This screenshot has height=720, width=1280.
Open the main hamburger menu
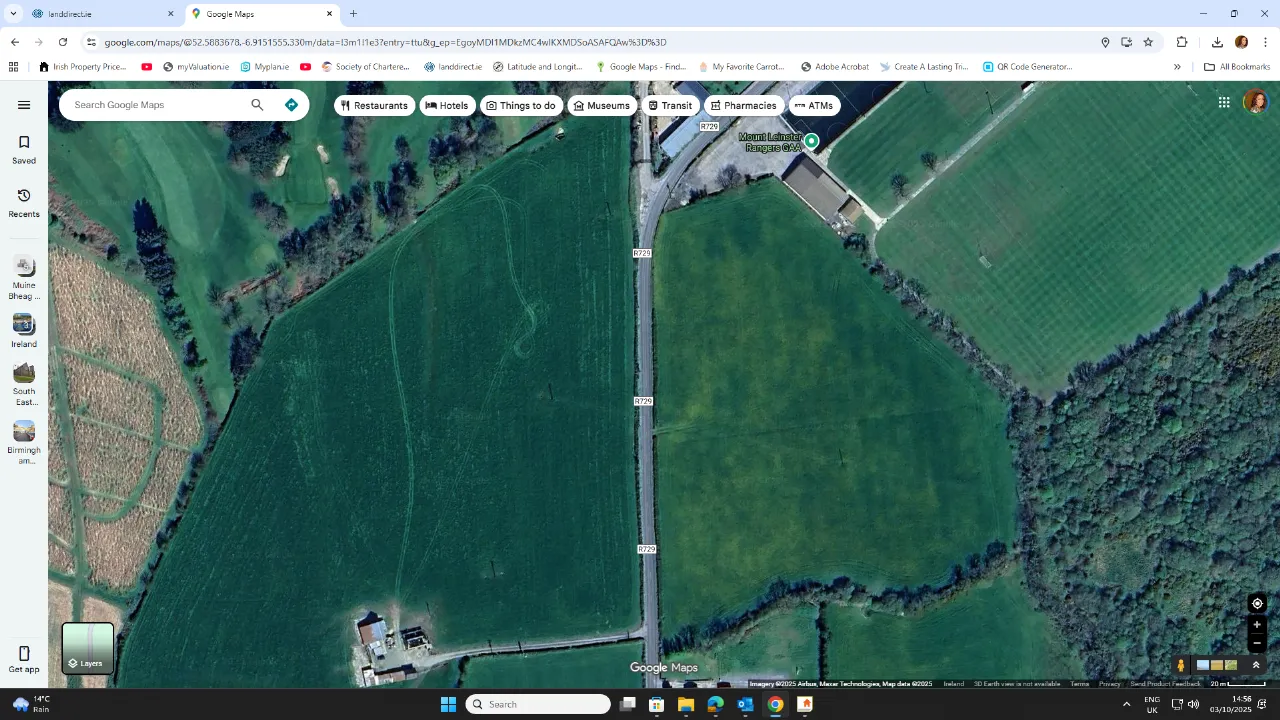click(x=24, y=104)
